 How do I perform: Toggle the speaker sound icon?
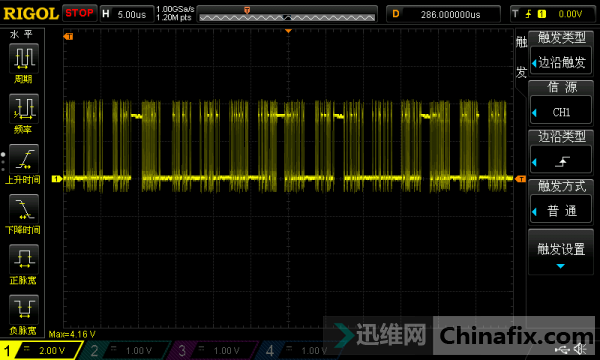point(580,349)
